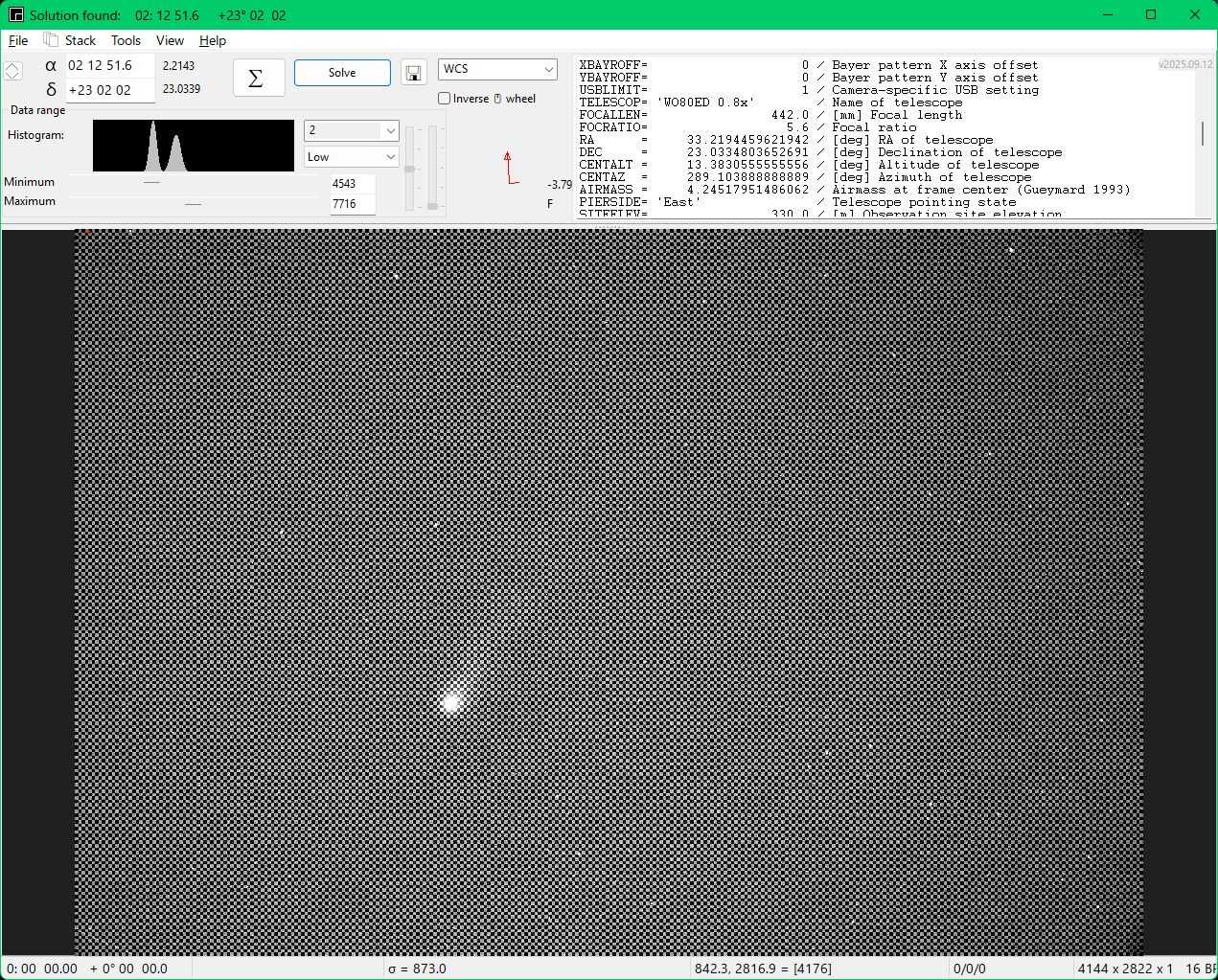
Task: Click the rotation value -3.79
Action: point(560,185)
